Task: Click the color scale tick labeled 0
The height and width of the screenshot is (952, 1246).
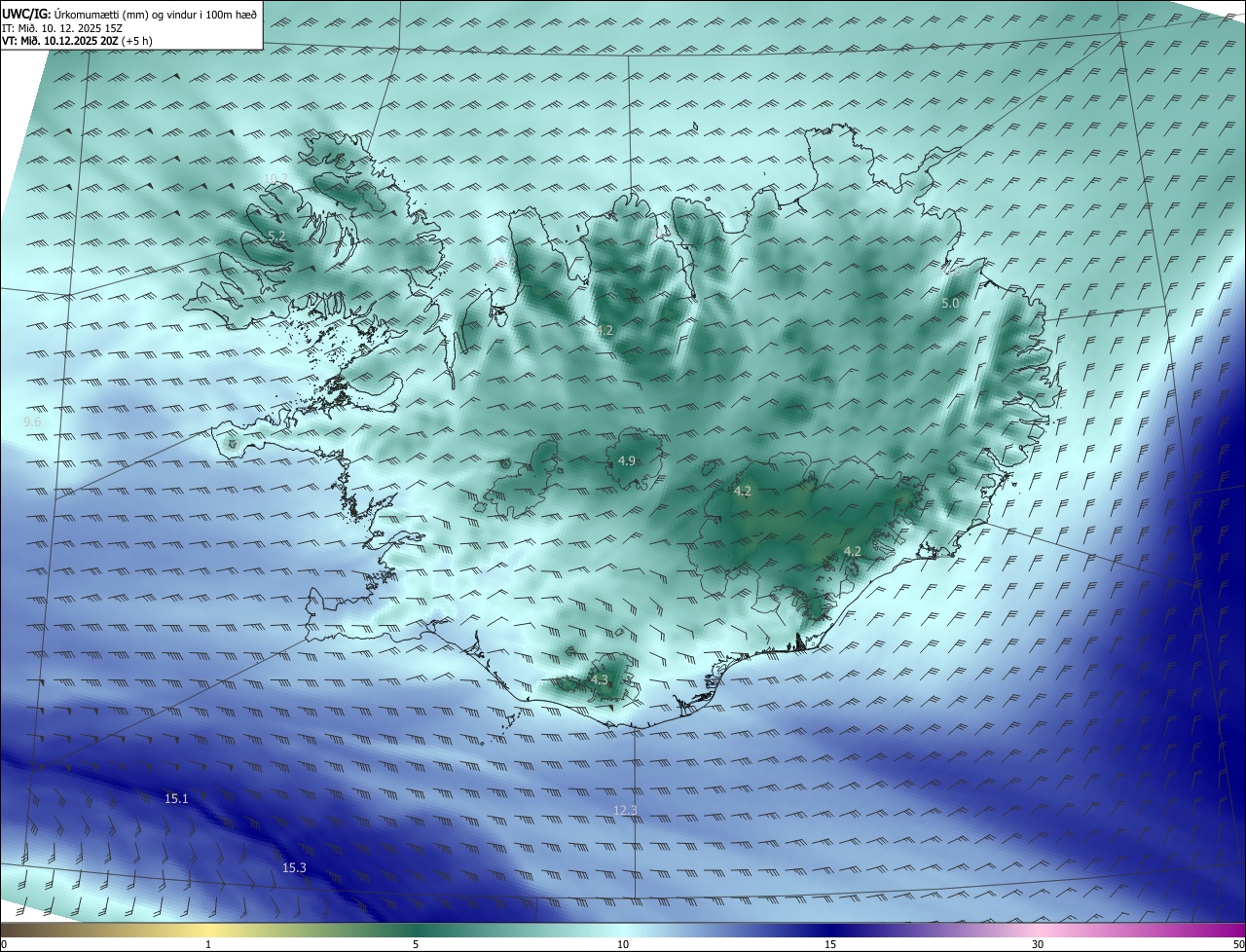Action: point(4,944)
